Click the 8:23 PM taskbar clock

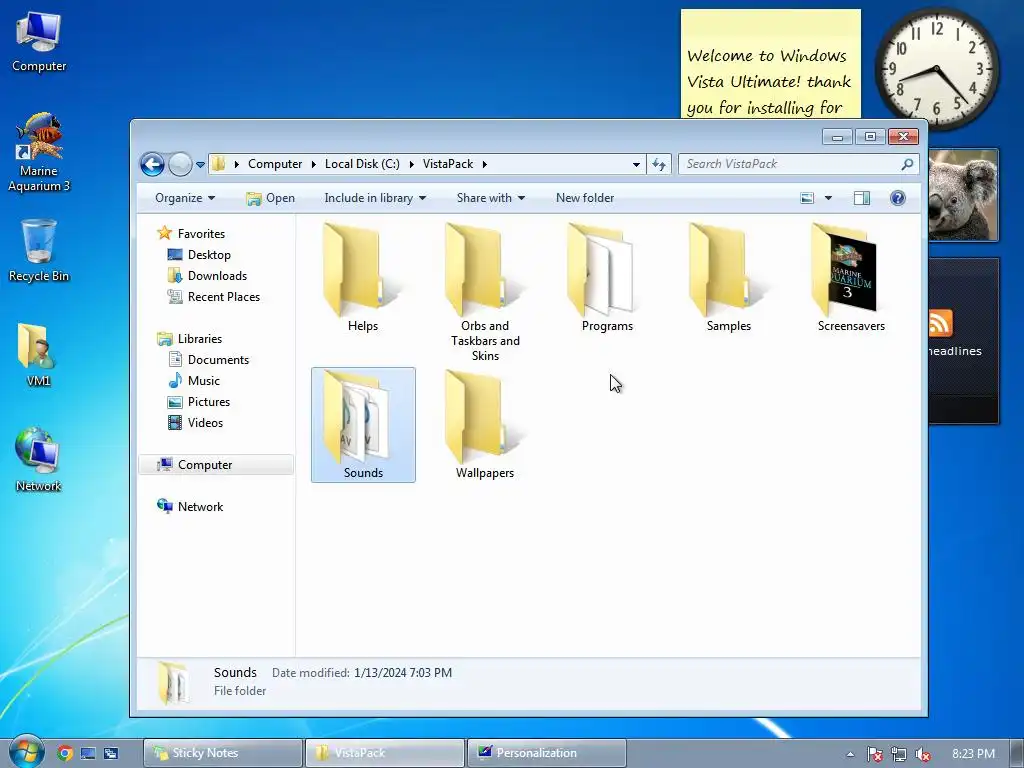[973, 754]
